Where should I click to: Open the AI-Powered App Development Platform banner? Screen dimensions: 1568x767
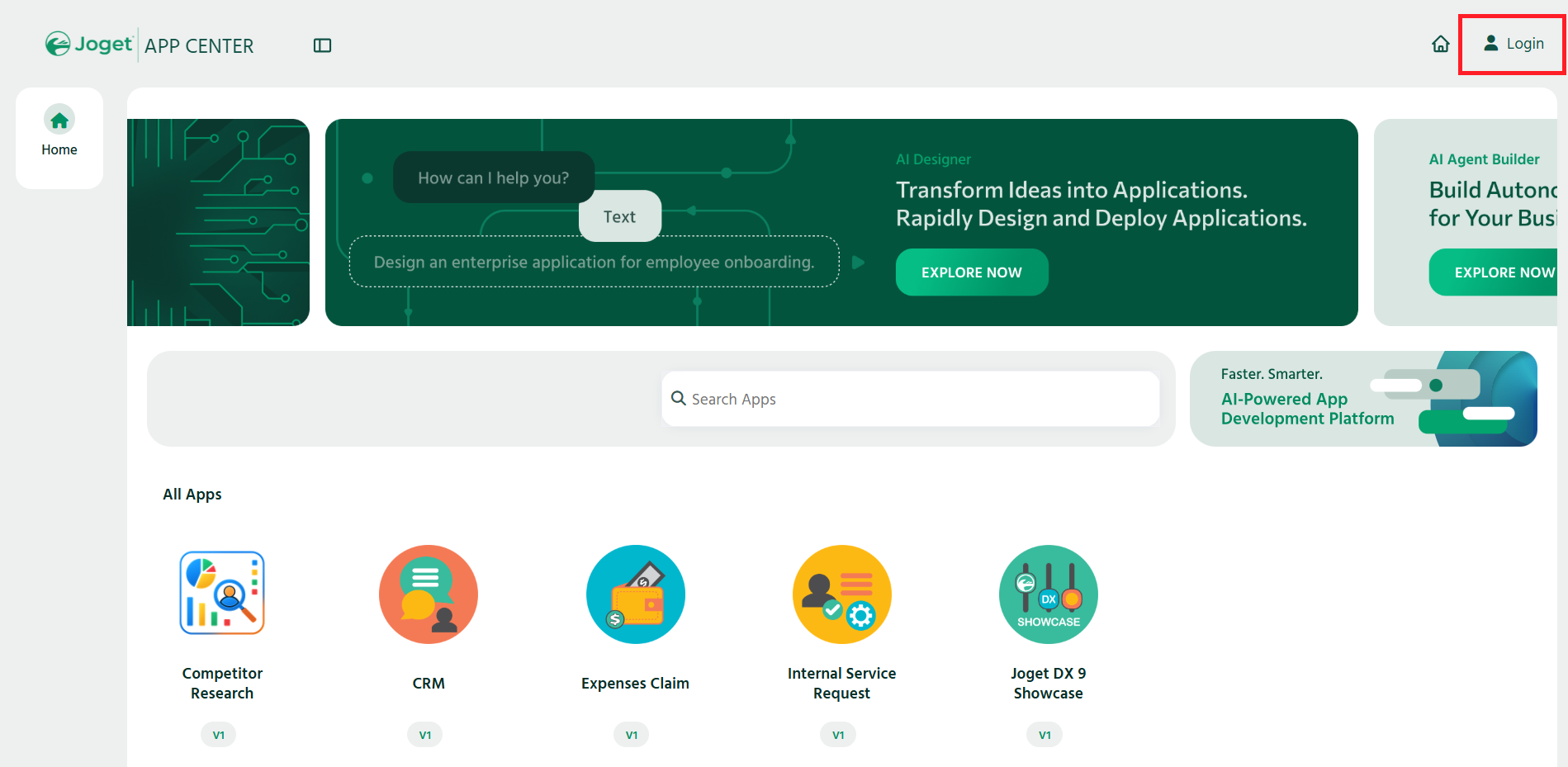(x=1363, y=399)
